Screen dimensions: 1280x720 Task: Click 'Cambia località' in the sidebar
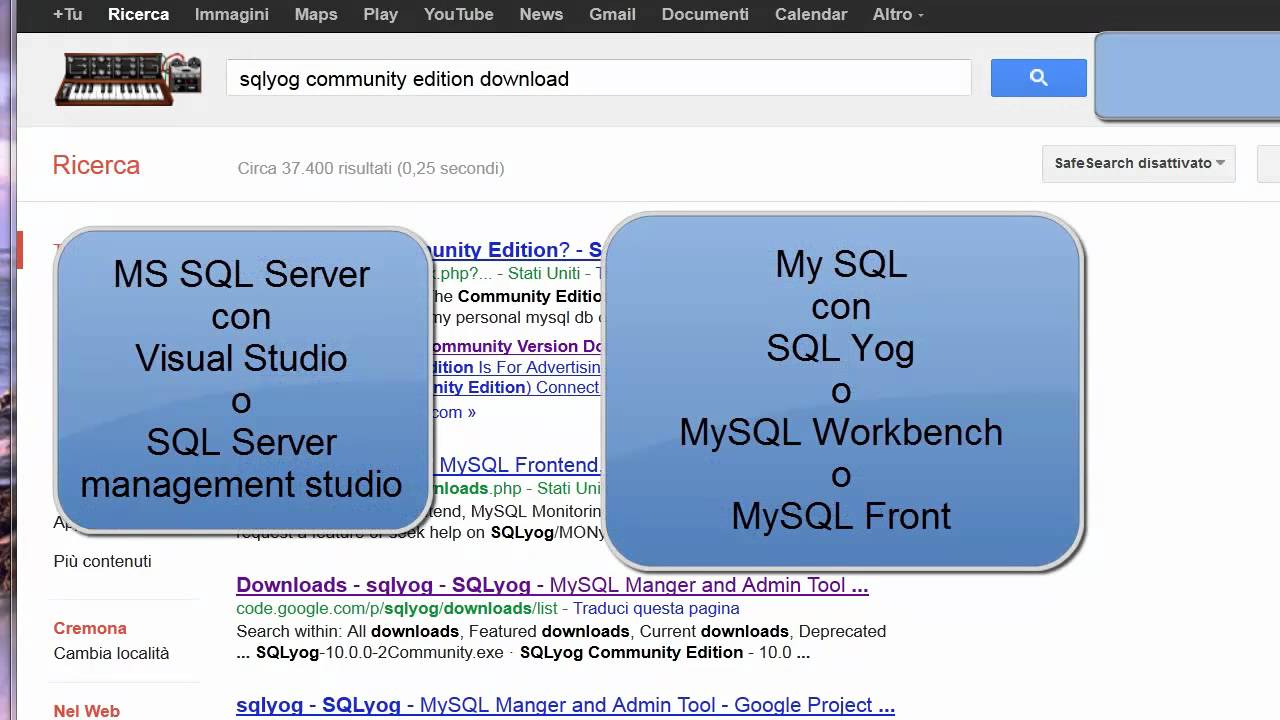111,653
